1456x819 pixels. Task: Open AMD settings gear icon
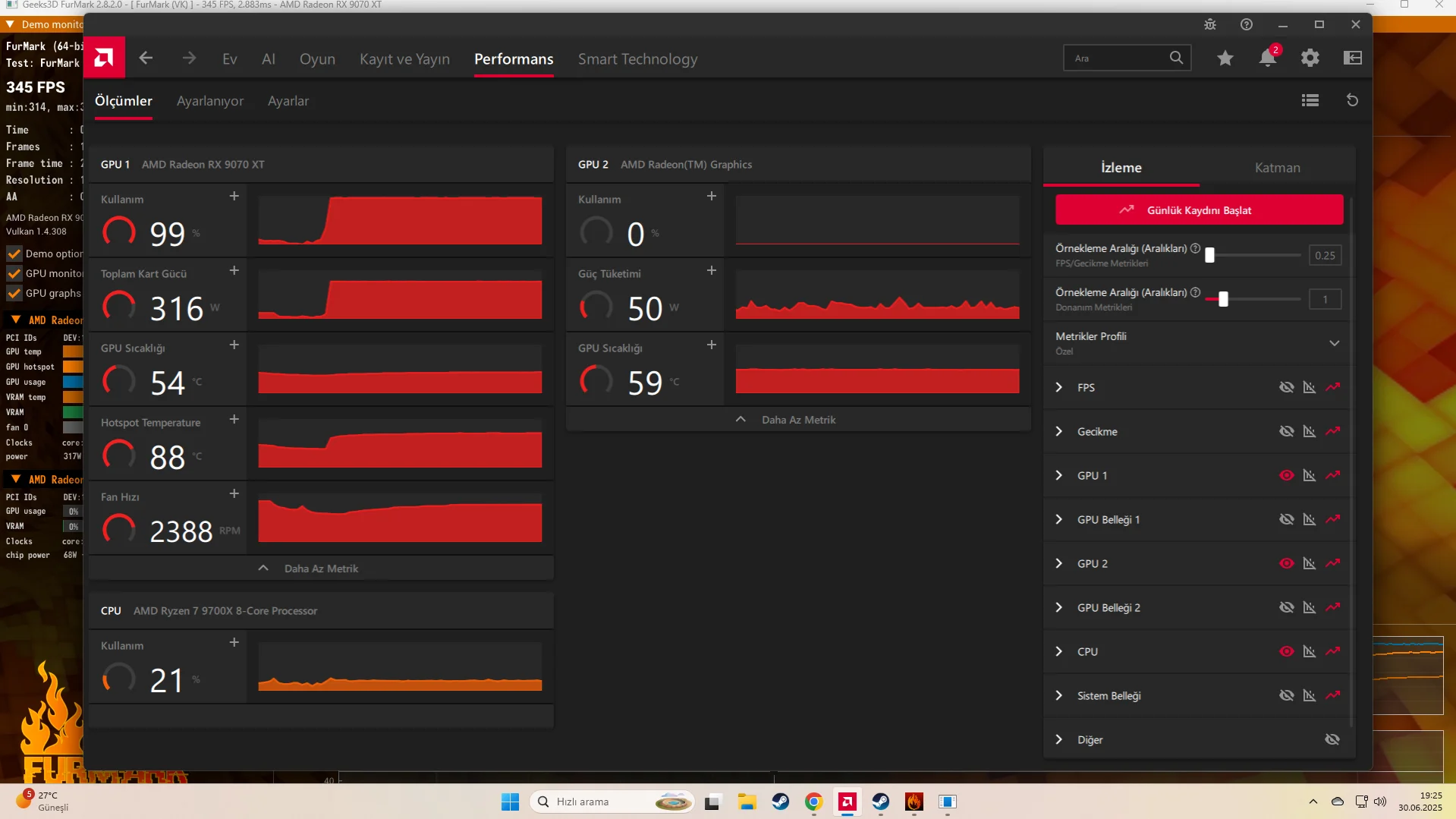(1310, 58)
